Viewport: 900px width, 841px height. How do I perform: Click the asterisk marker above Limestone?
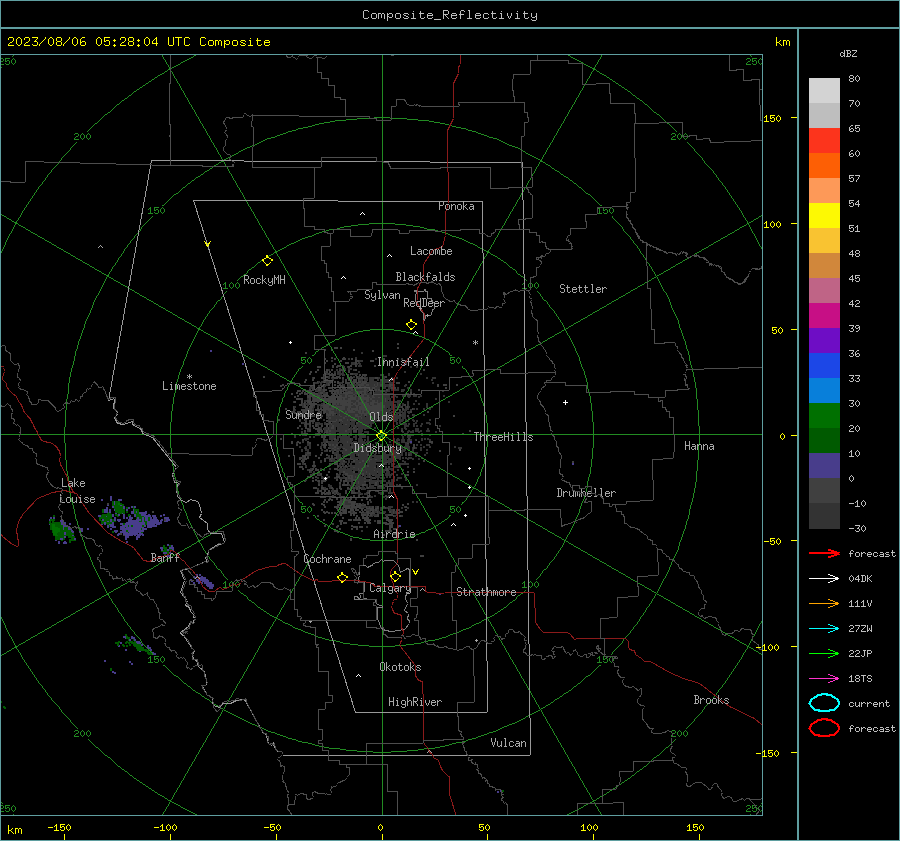coord(189,377)
